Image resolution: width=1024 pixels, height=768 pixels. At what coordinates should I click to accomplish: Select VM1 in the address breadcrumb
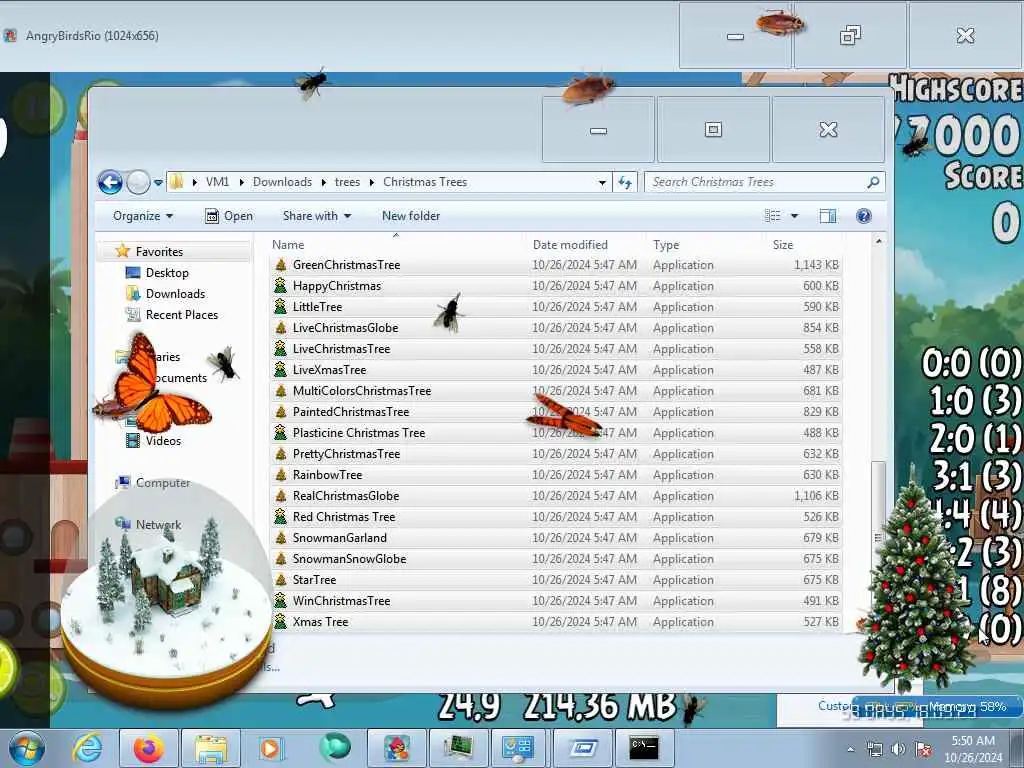point(217,182)
